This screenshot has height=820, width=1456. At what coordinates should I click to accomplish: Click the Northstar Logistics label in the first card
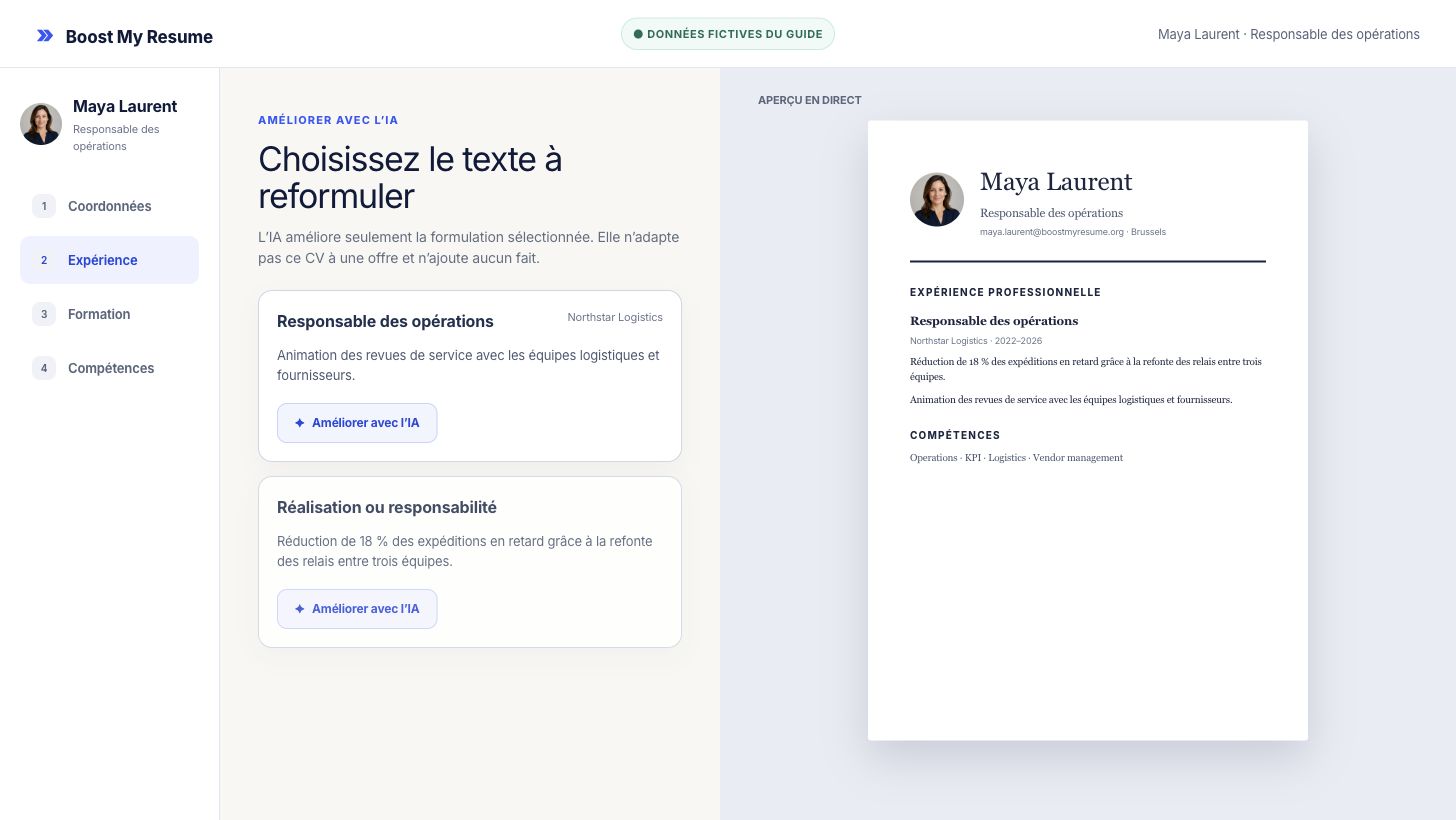[x=615, y=317]
